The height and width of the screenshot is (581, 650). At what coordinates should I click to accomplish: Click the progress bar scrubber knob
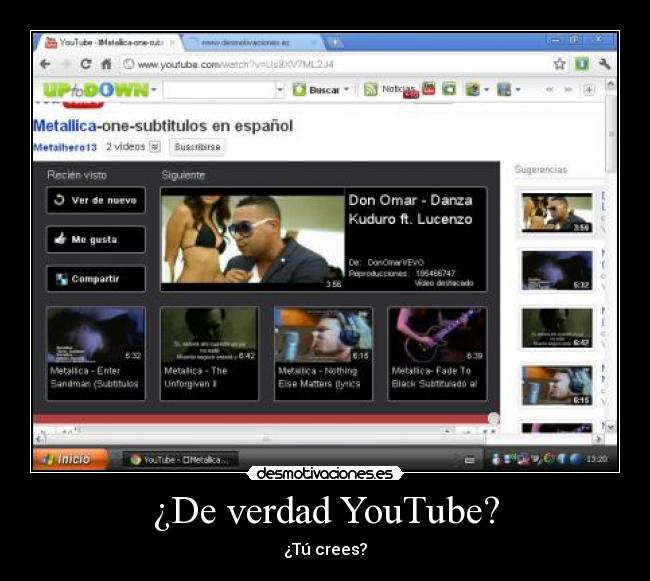point(493,419)
